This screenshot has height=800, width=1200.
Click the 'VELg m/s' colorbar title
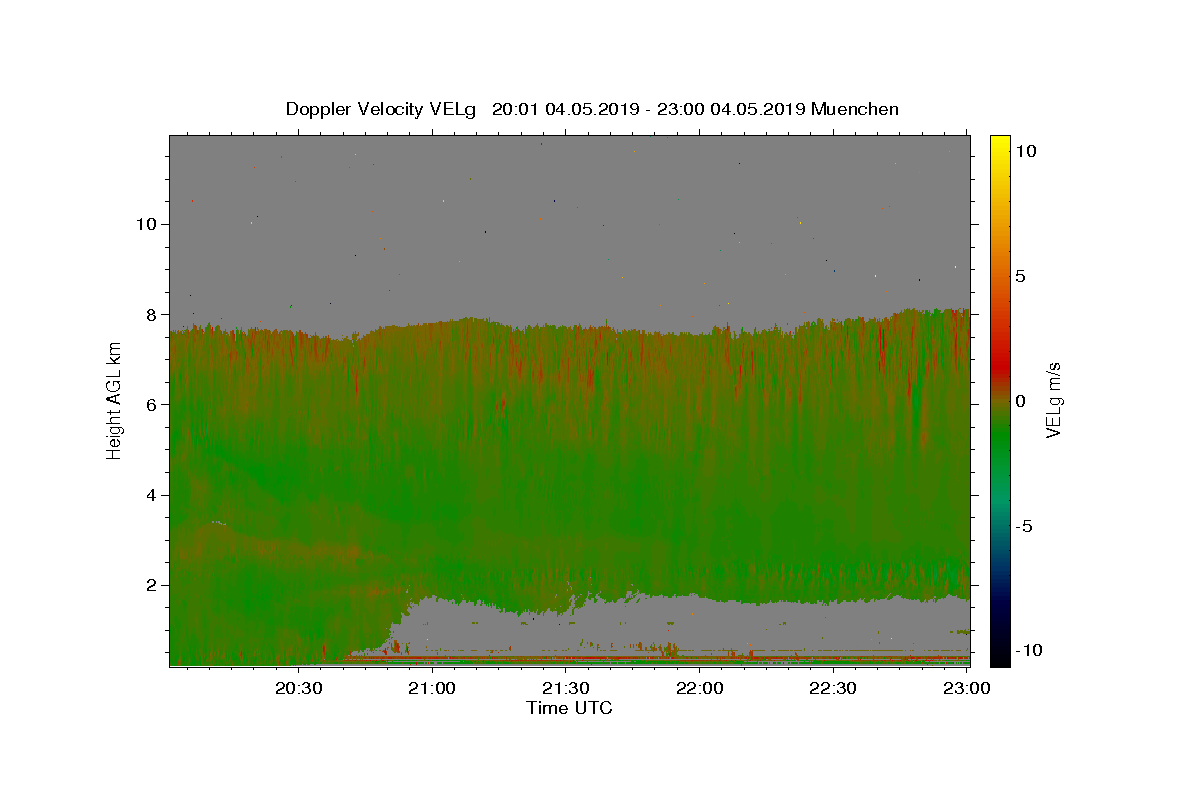point(1054,400)
